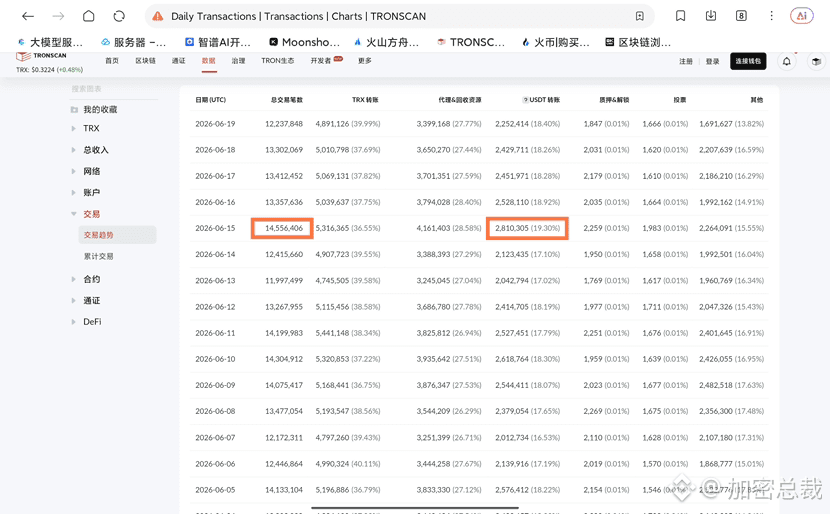Image resolution: width=830 pixels, height=514 pixels.
Task: Select 交易趋势 in the sidebar
Action: click(x=118, y=235)
